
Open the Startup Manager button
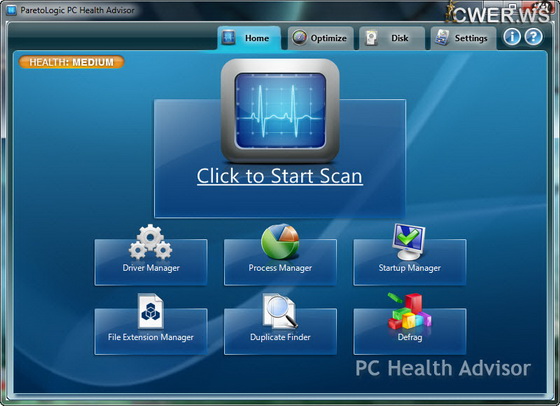[x=410, y=262]
